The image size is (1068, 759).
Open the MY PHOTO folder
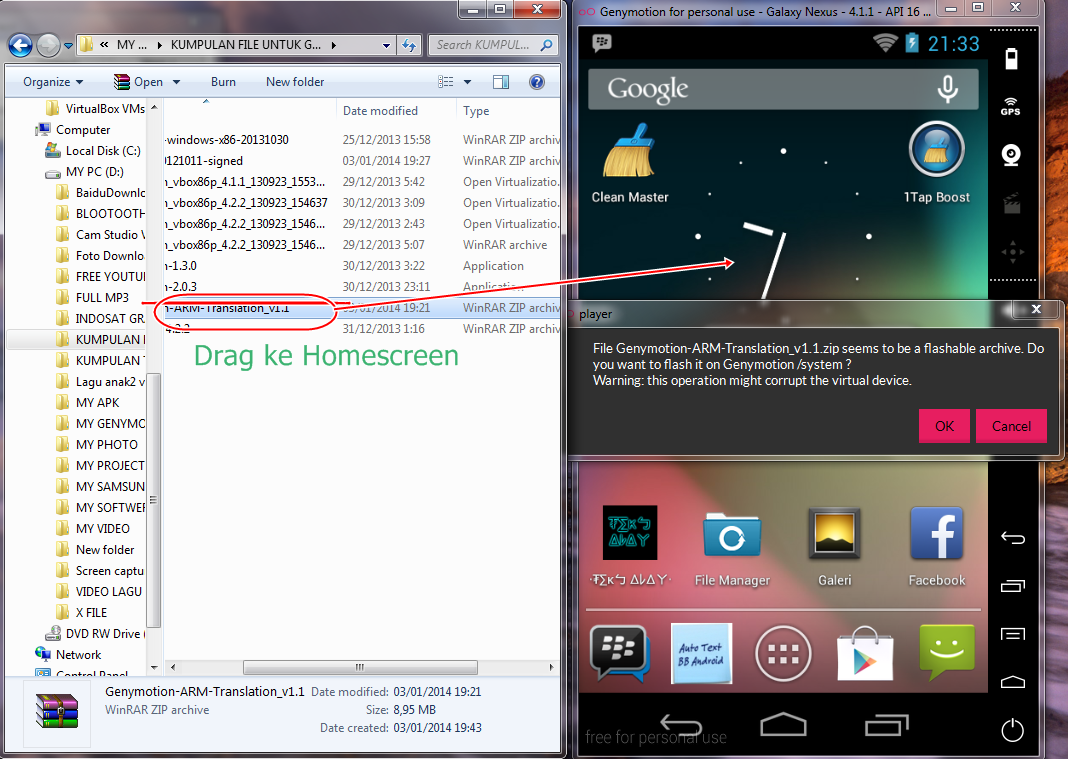[106, 444]
